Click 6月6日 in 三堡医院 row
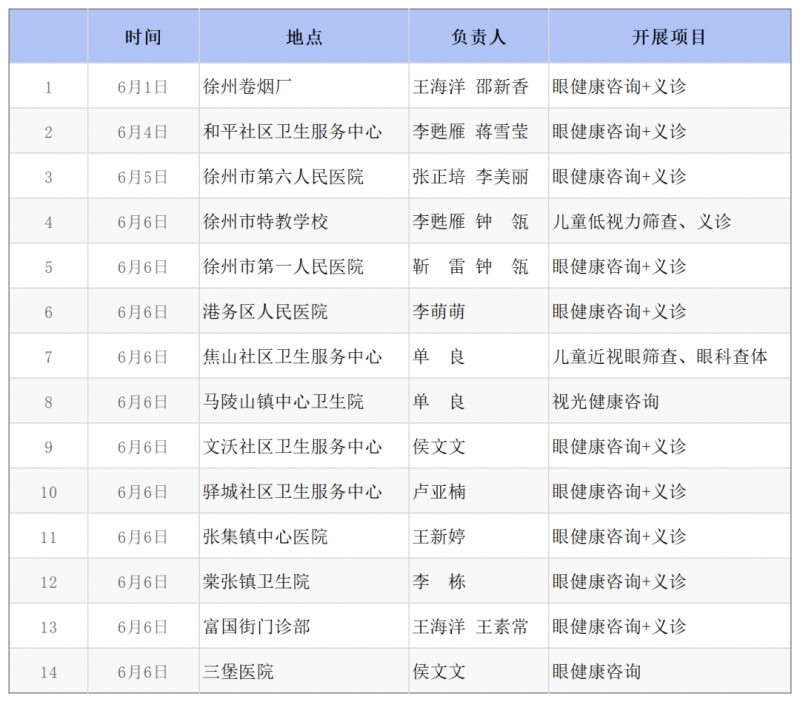Screen dimensions: 800x702 click(143, 672)
